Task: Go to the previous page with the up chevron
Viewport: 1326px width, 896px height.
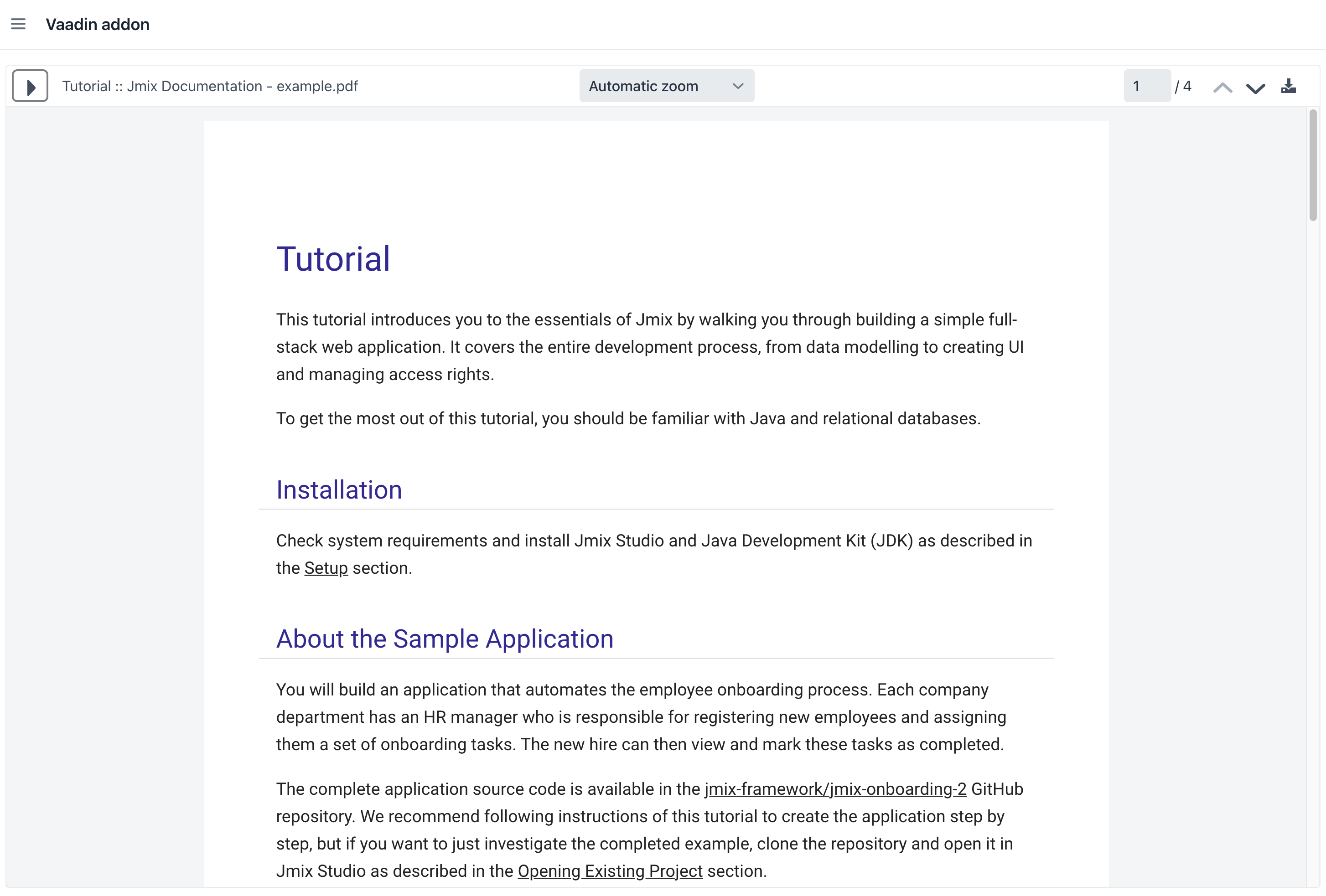Action: click(x=1223, y=86)
